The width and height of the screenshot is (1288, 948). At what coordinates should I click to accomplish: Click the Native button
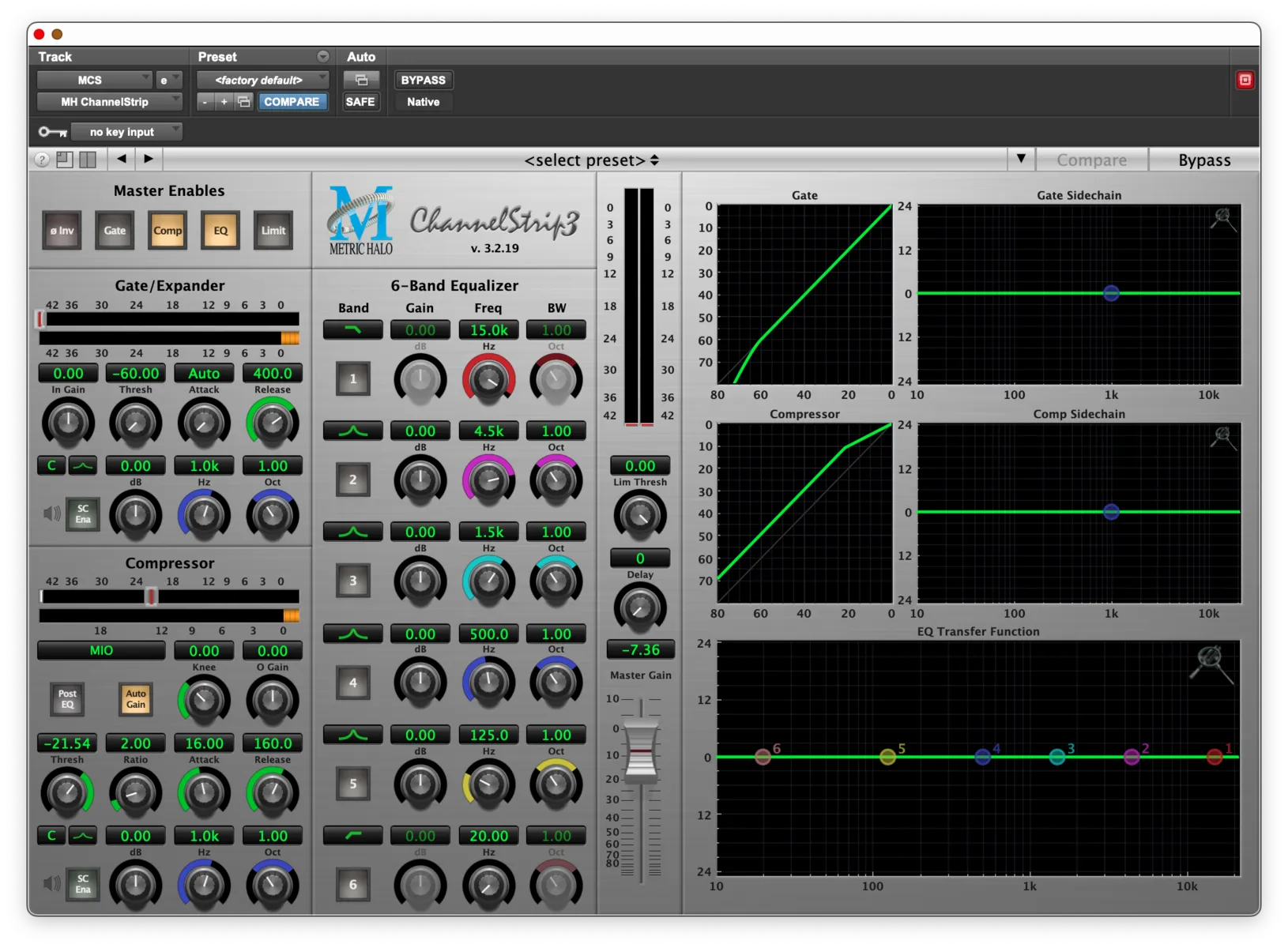point(424,102)
